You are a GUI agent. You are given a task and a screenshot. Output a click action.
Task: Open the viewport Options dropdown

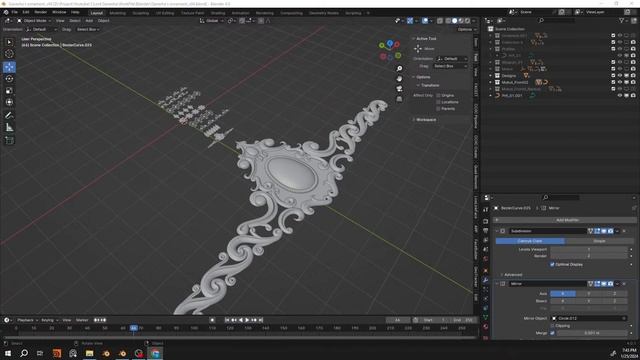pos(467,29)
